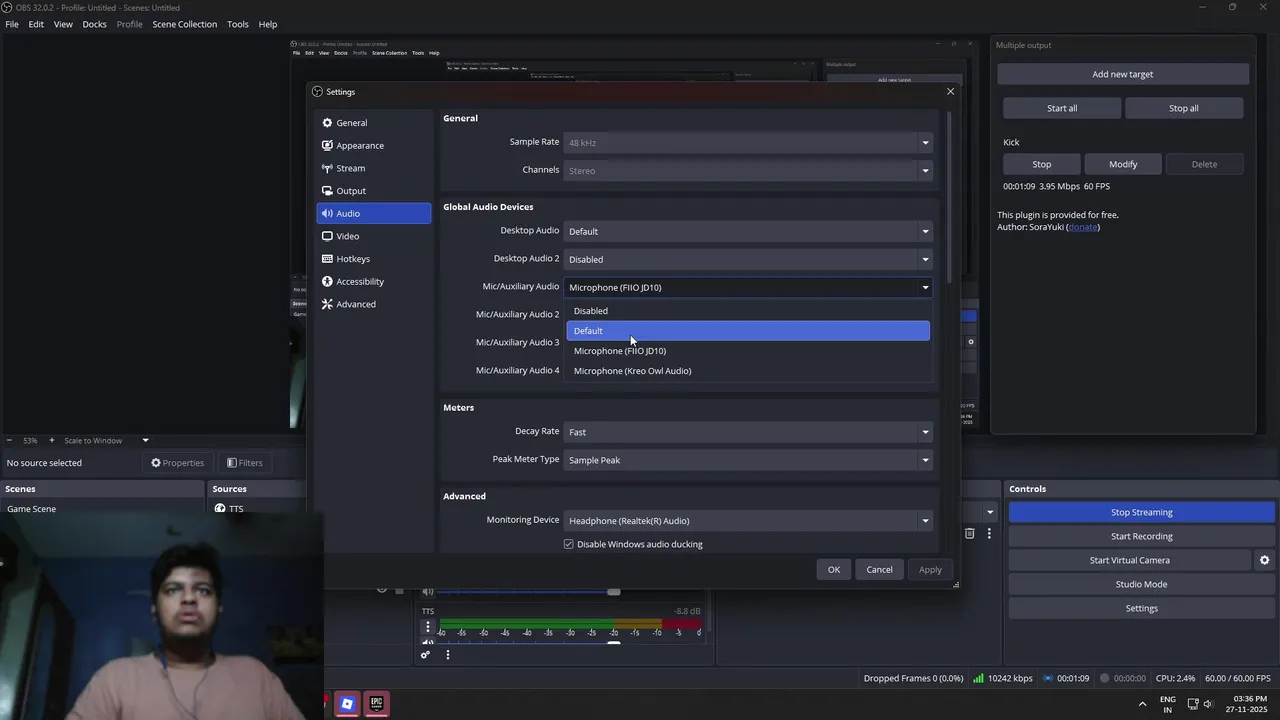Viewport: 1280px width, 720px height.
Task: Close the Settings dialog
Action: tap(950, 92)
